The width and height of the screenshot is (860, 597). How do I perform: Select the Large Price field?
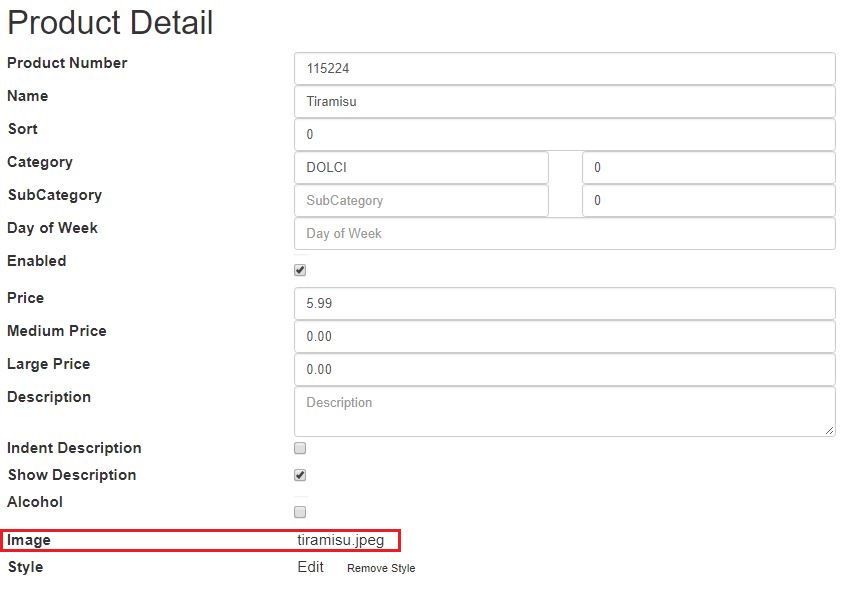pos(565,369)
